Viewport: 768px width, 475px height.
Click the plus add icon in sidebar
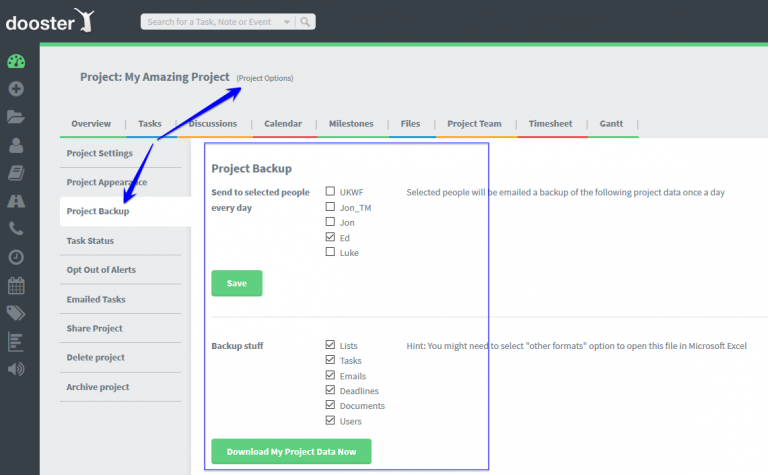pos(16,89)
